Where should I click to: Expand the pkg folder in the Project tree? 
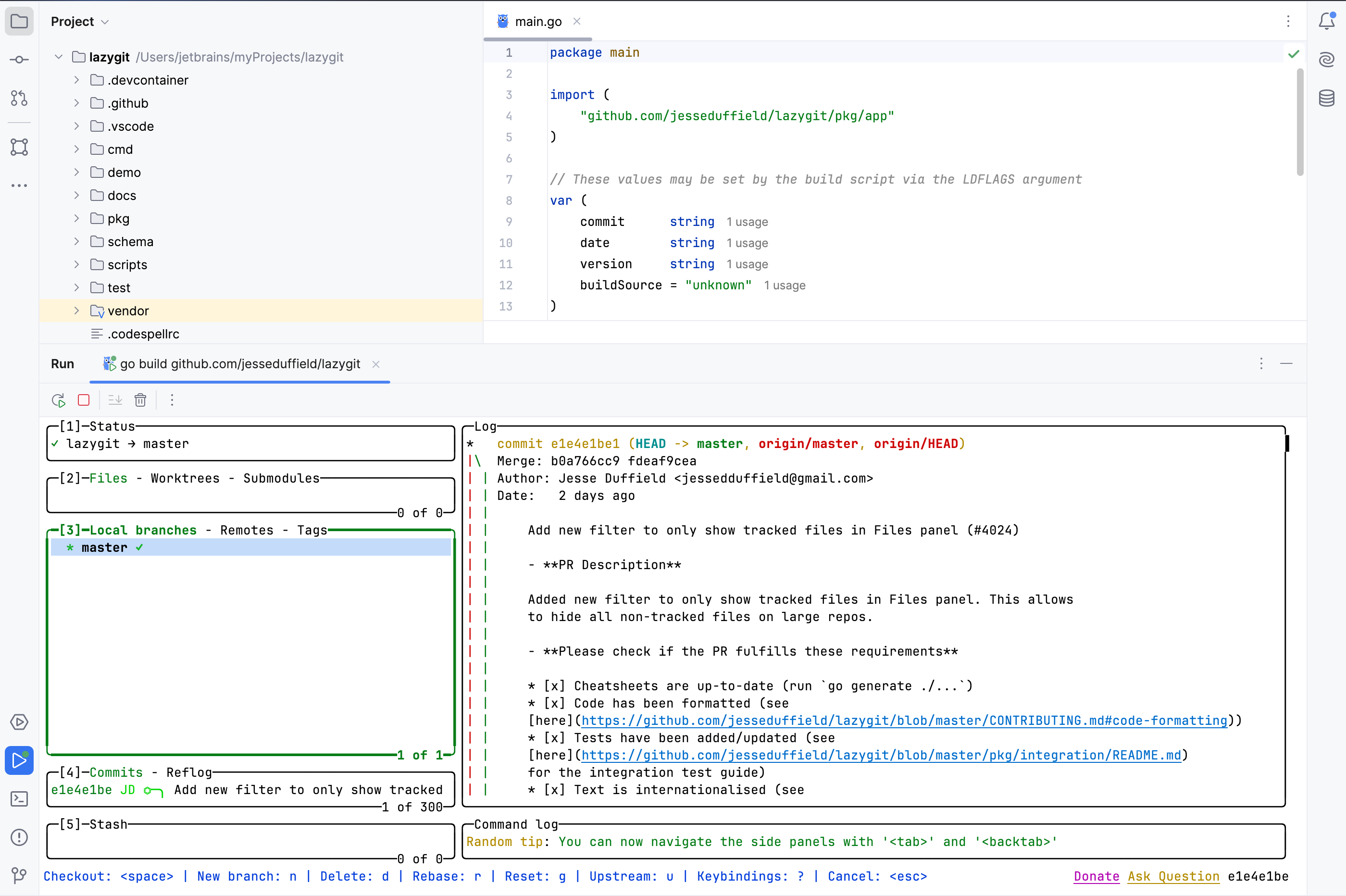tap(76, 218)
